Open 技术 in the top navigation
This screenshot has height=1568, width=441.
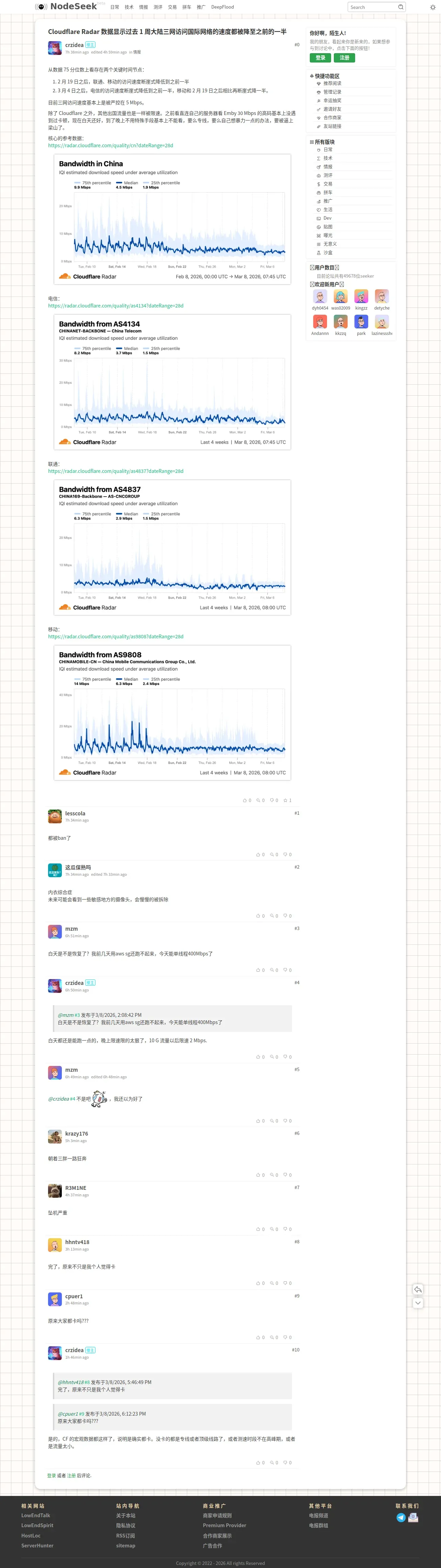tap(129, 7)
